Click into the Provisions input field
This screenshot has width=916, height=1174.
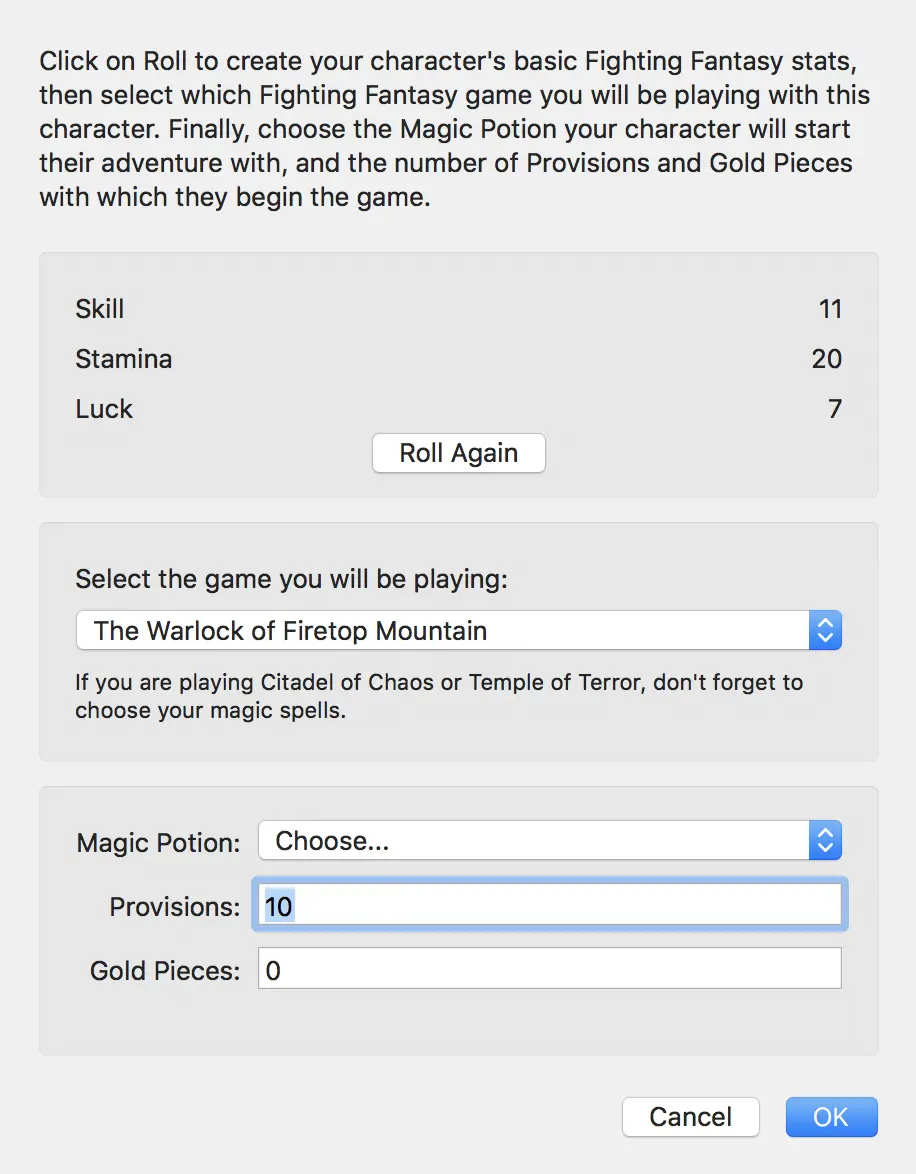(550, 905)
